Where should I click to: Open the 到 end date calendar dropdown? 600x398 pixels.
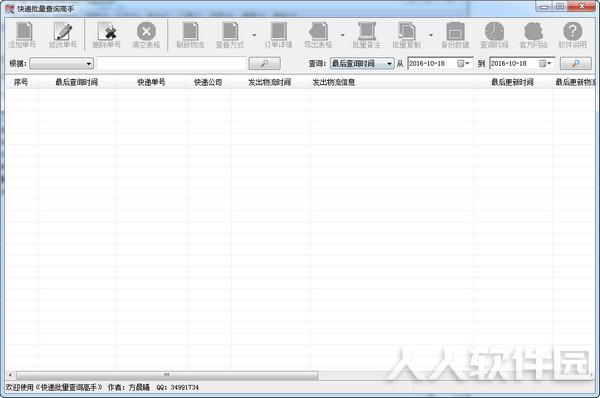tap(545, 64)
